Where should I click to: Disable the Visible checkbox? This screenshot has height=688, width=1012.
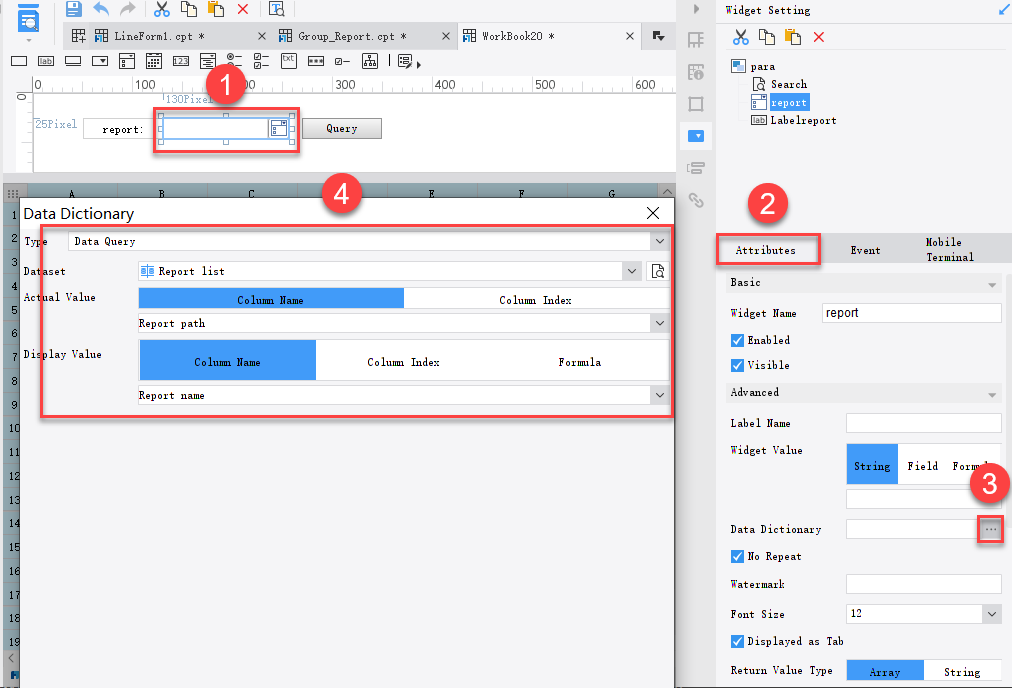tap(737, 365)
